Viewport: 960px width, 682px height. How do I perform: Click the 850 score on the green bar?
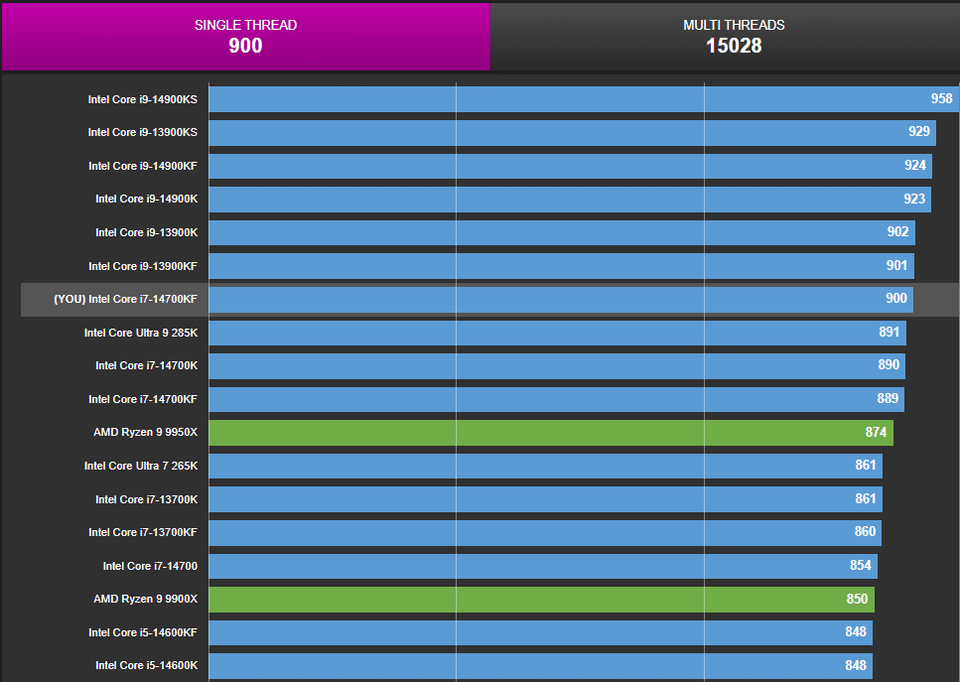pyautogui.click(x=857, y=599)
